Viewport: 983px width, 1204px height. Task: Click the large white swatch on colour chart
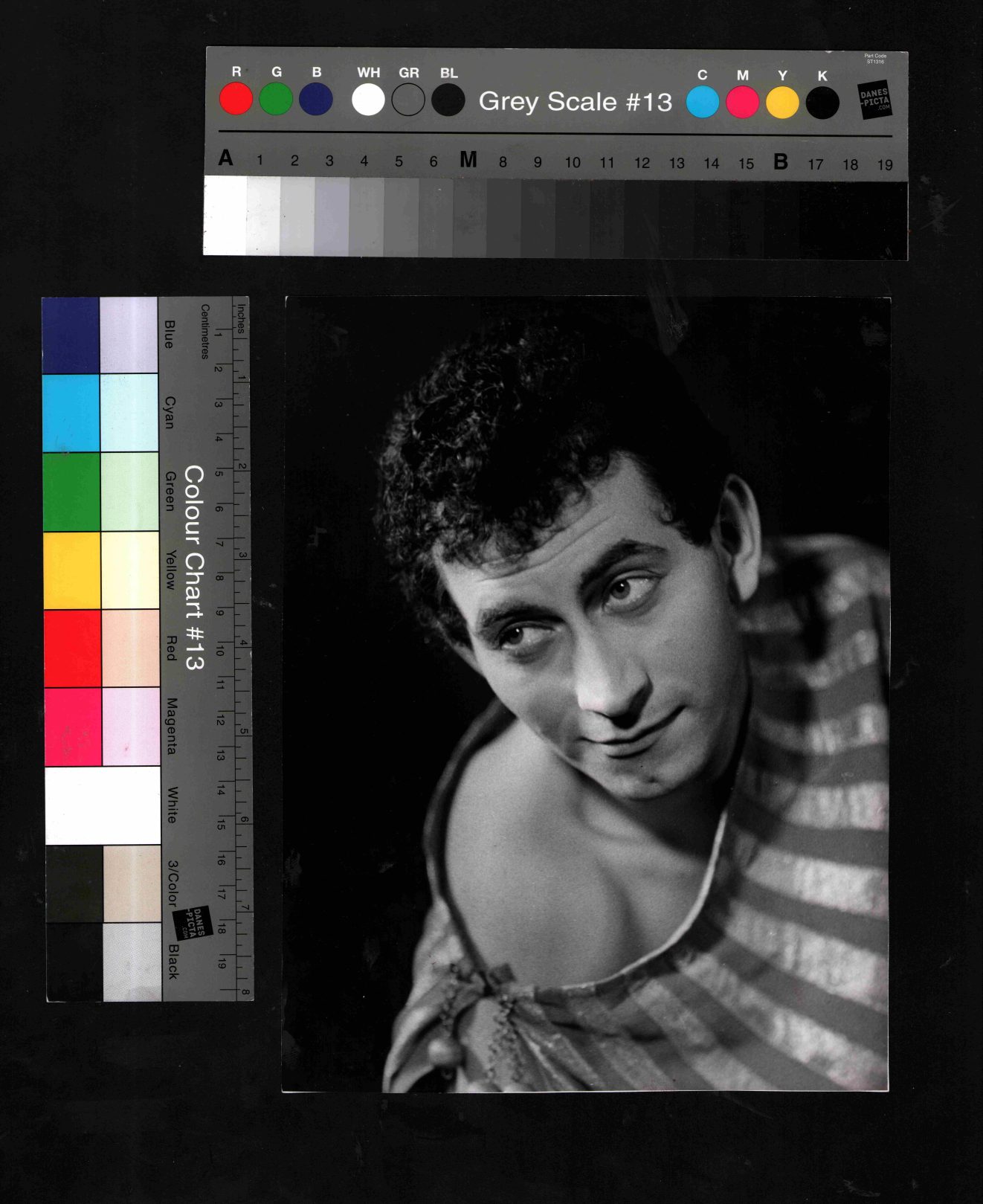coord(103,805)
